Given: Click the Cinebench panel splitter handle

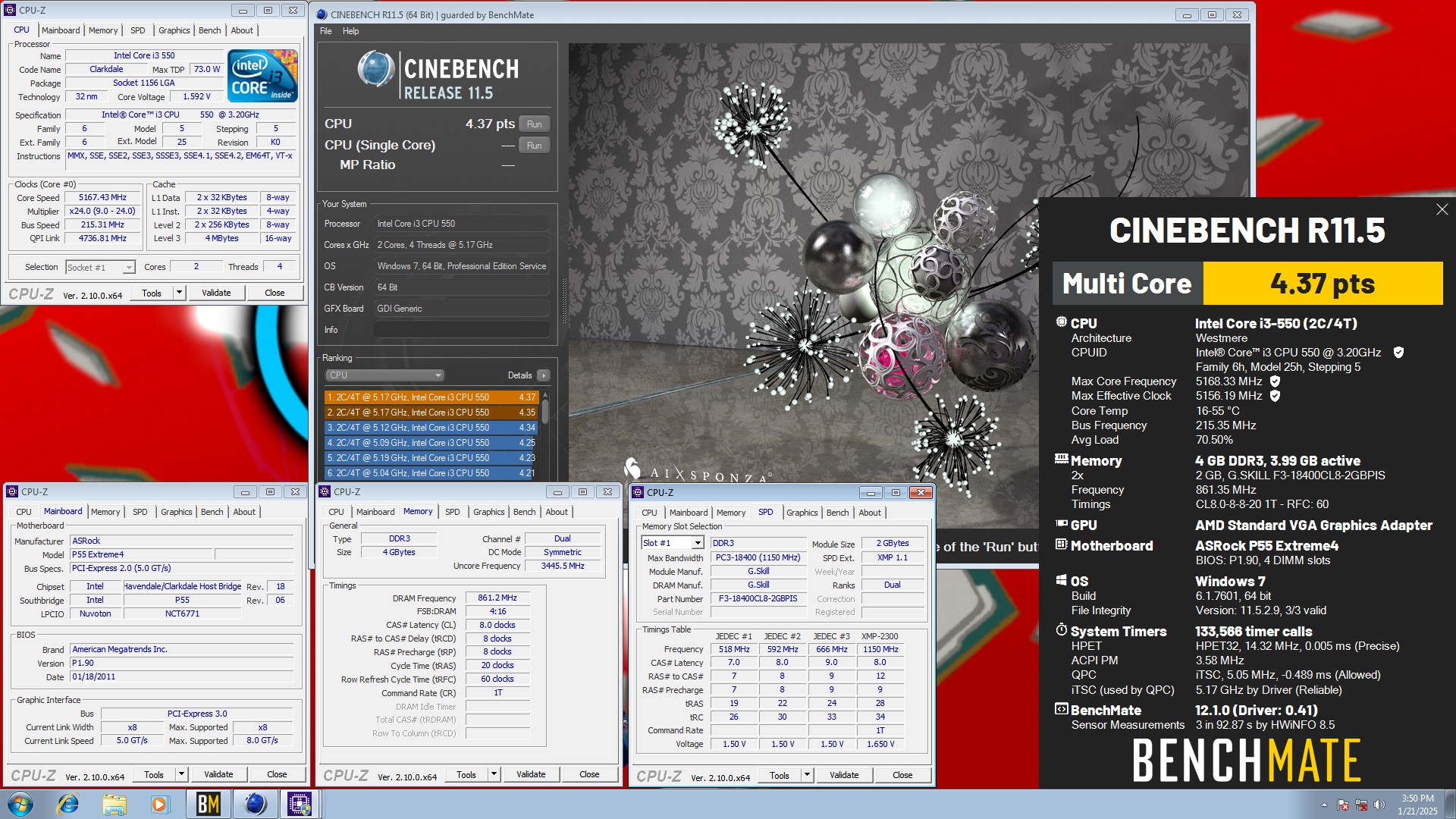Looking at the screenshot, I should [563, 301].
